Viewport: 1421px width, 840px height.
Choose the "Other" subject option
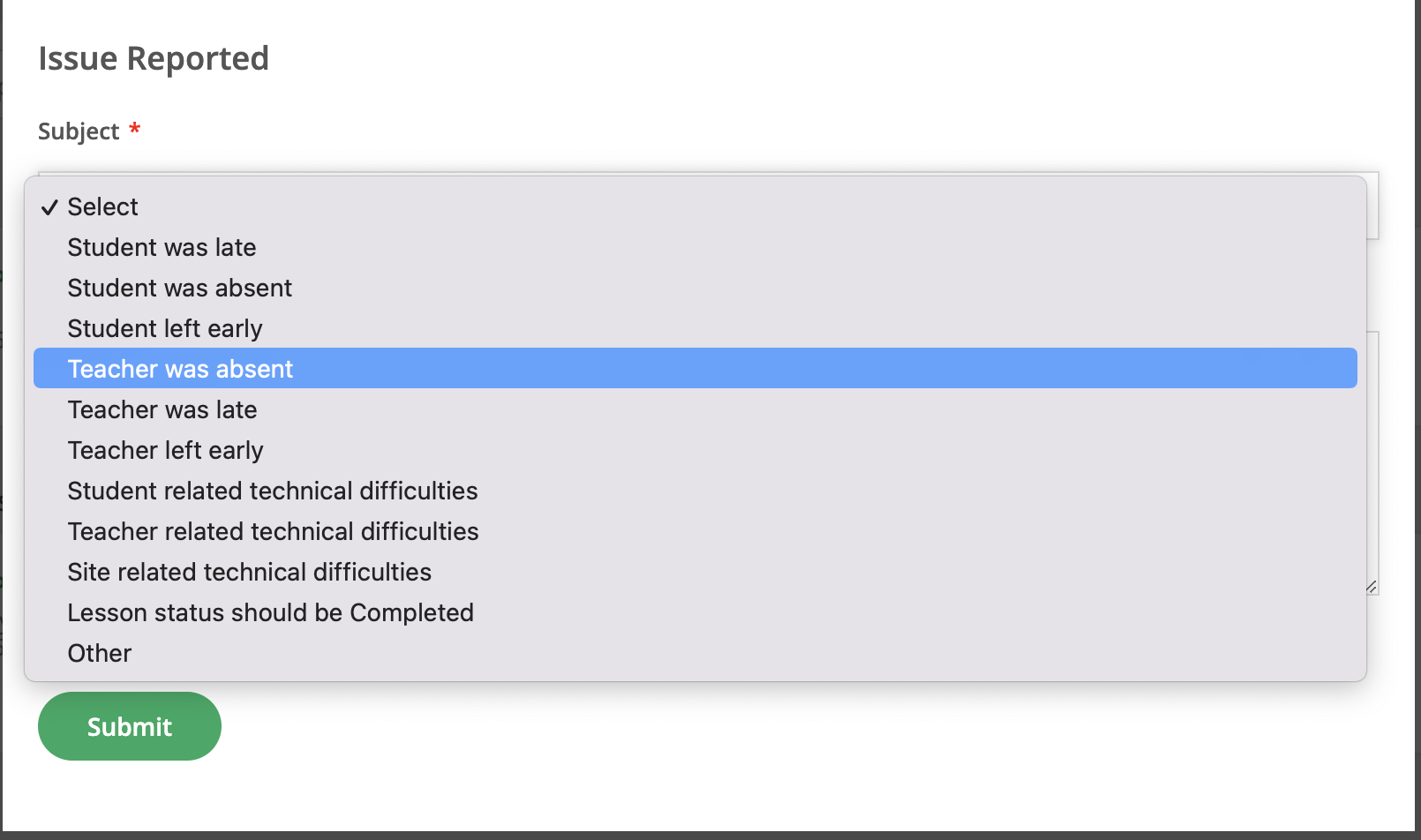coord(100,654)
